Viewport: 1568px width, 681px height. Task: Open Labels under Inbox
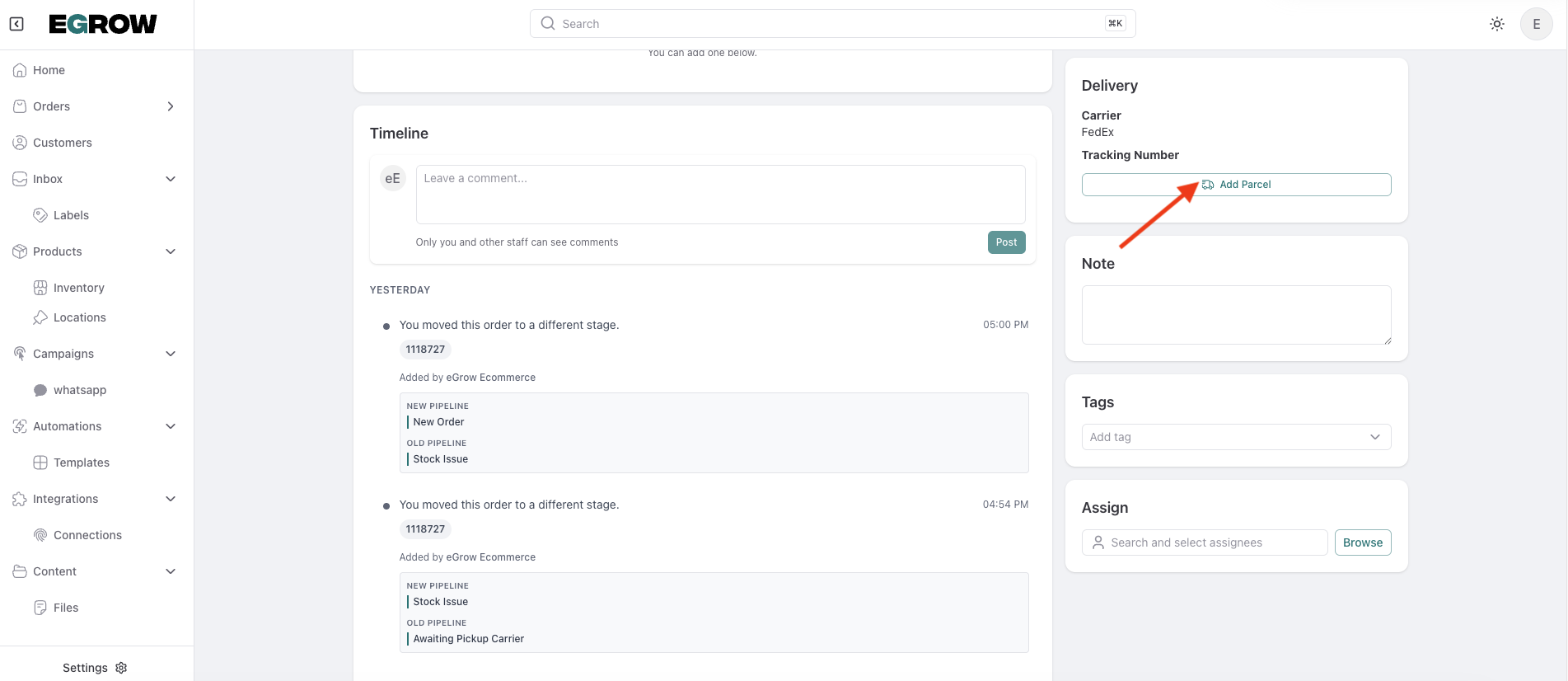point(71,215)
